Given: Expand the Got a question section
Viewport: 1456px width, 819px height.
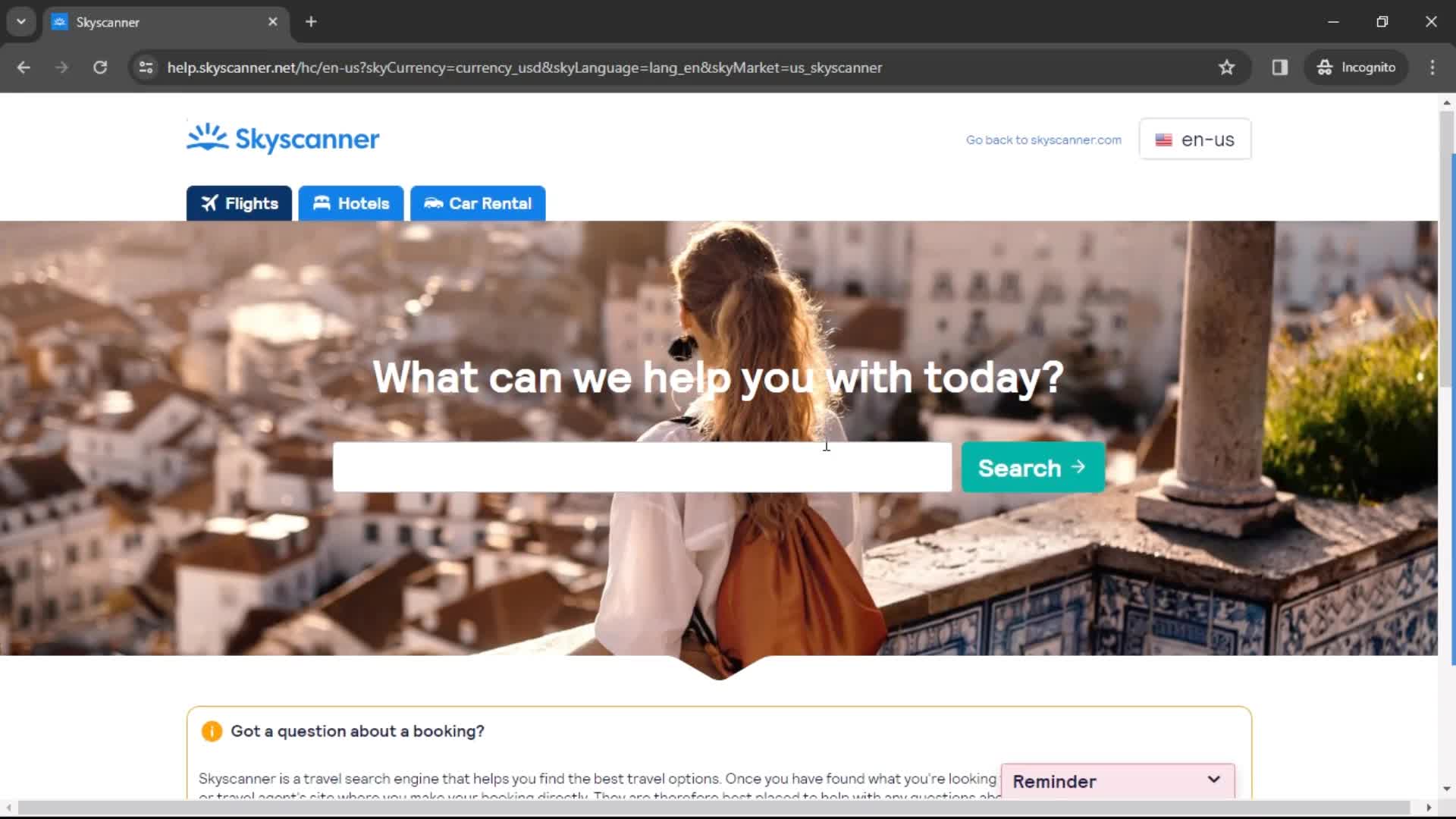Looking at the screenshot, I should click(x=357, y=731).
